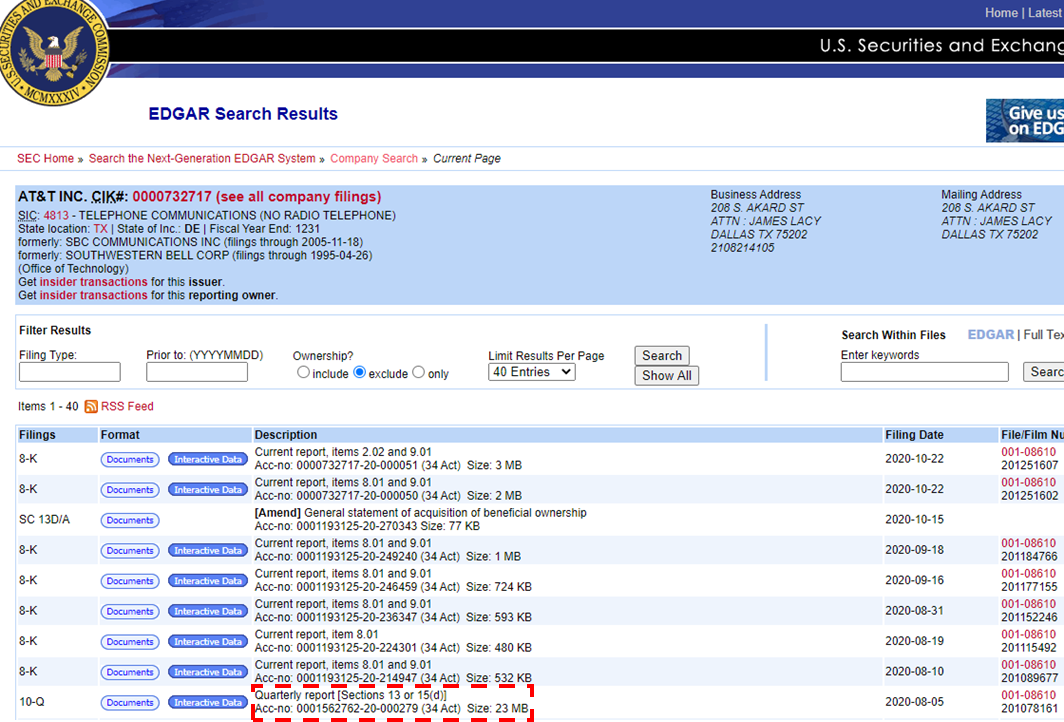This screenshot has height=722, width=1064.
Task: Open the 40 Entries results dropdown
Action: point(531,372)
